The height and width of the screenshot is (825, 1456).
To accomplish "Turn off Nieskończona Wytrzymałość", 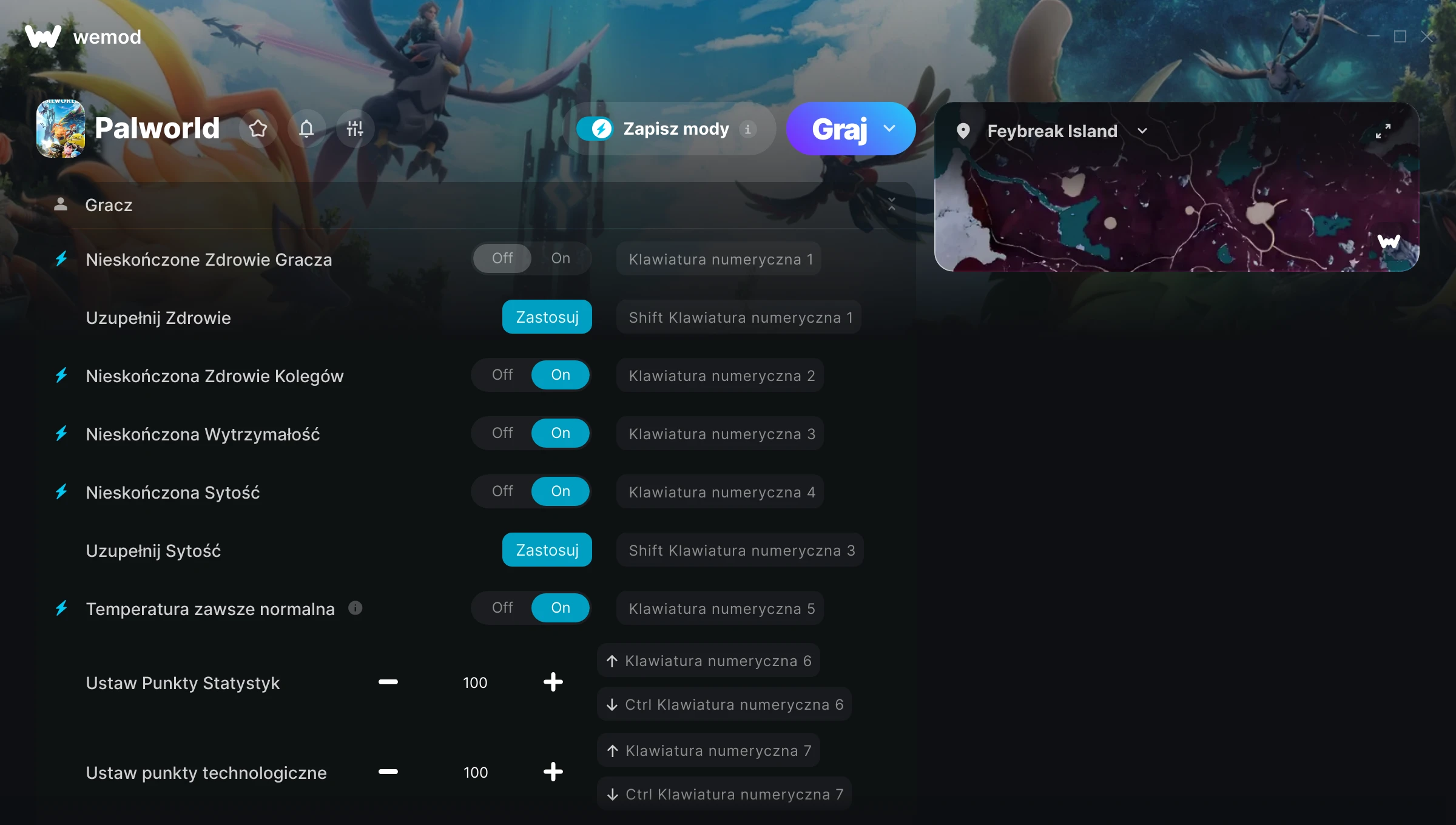I will click(502, 433).
